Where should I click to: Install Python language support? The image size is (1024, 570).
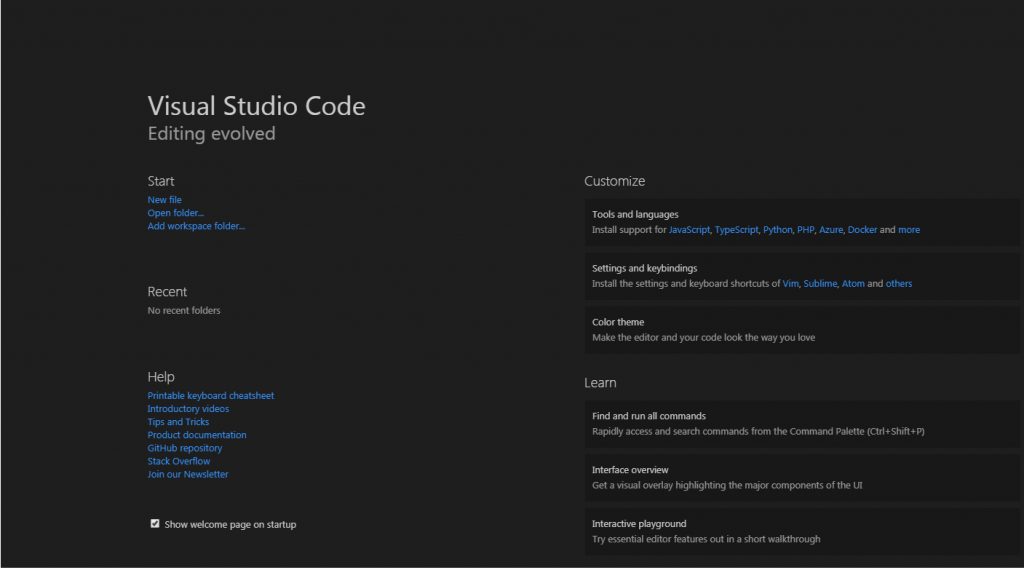coord(777,230)
